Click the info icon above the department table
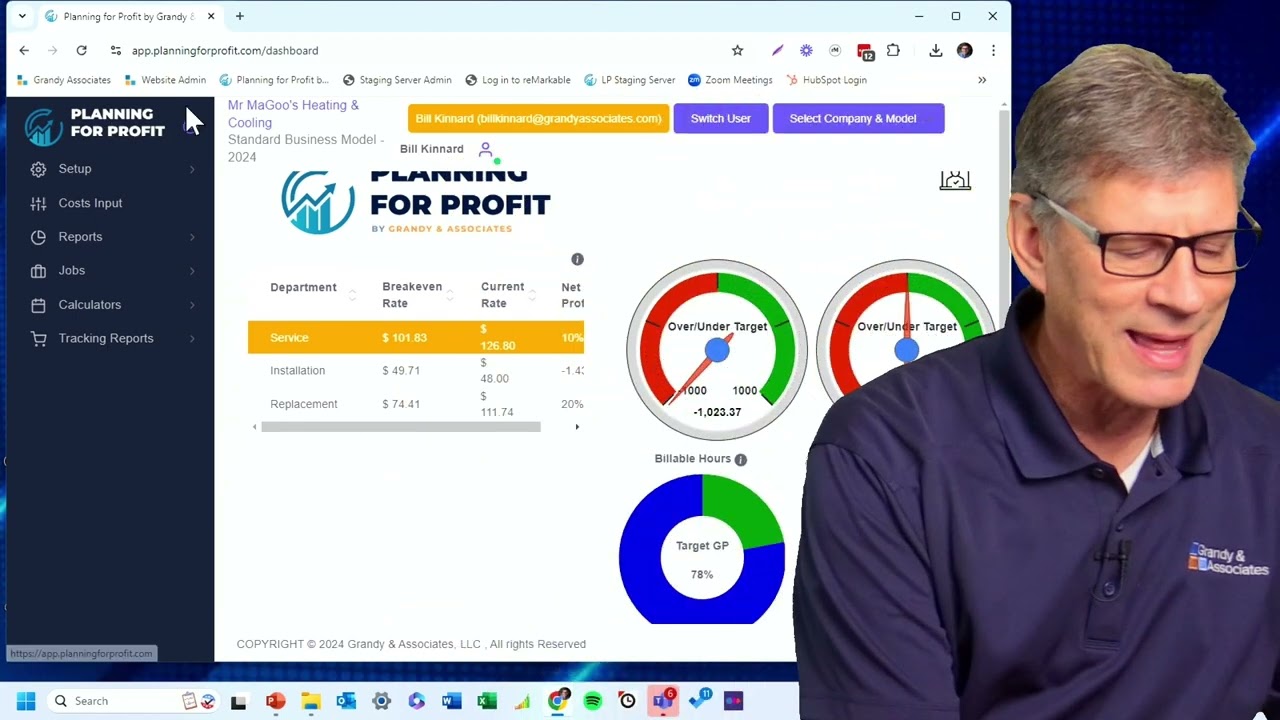The height and width of the screenshot is (720, 1280). click(577, 259)
